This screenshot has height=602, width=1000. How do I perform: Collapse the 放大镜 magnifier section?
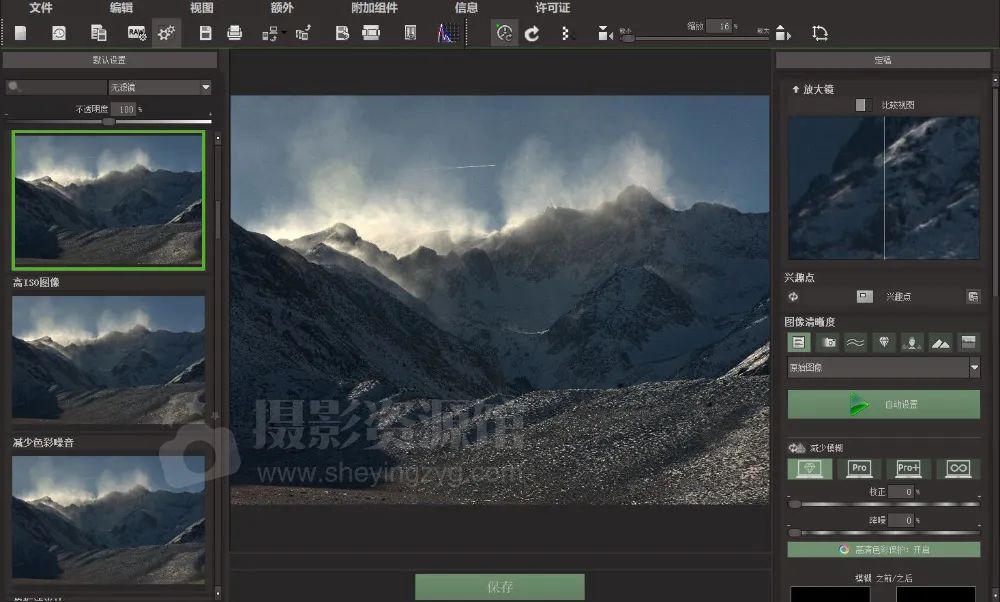[x=796, y=89]
